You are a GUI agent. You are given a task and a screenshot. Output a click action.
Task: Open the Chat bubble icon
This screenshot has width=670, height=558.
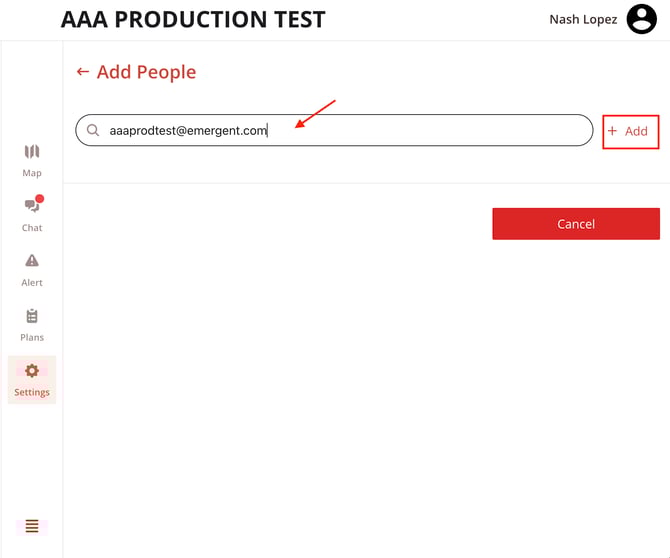pyautogui.click(x=31, y=206)
